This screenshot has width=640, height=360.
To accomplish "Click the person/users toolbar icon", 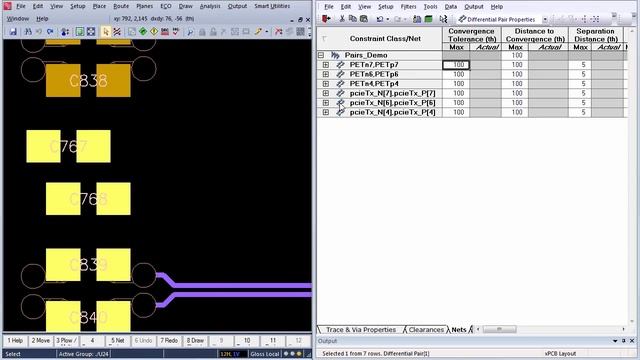I will [64, 31].
